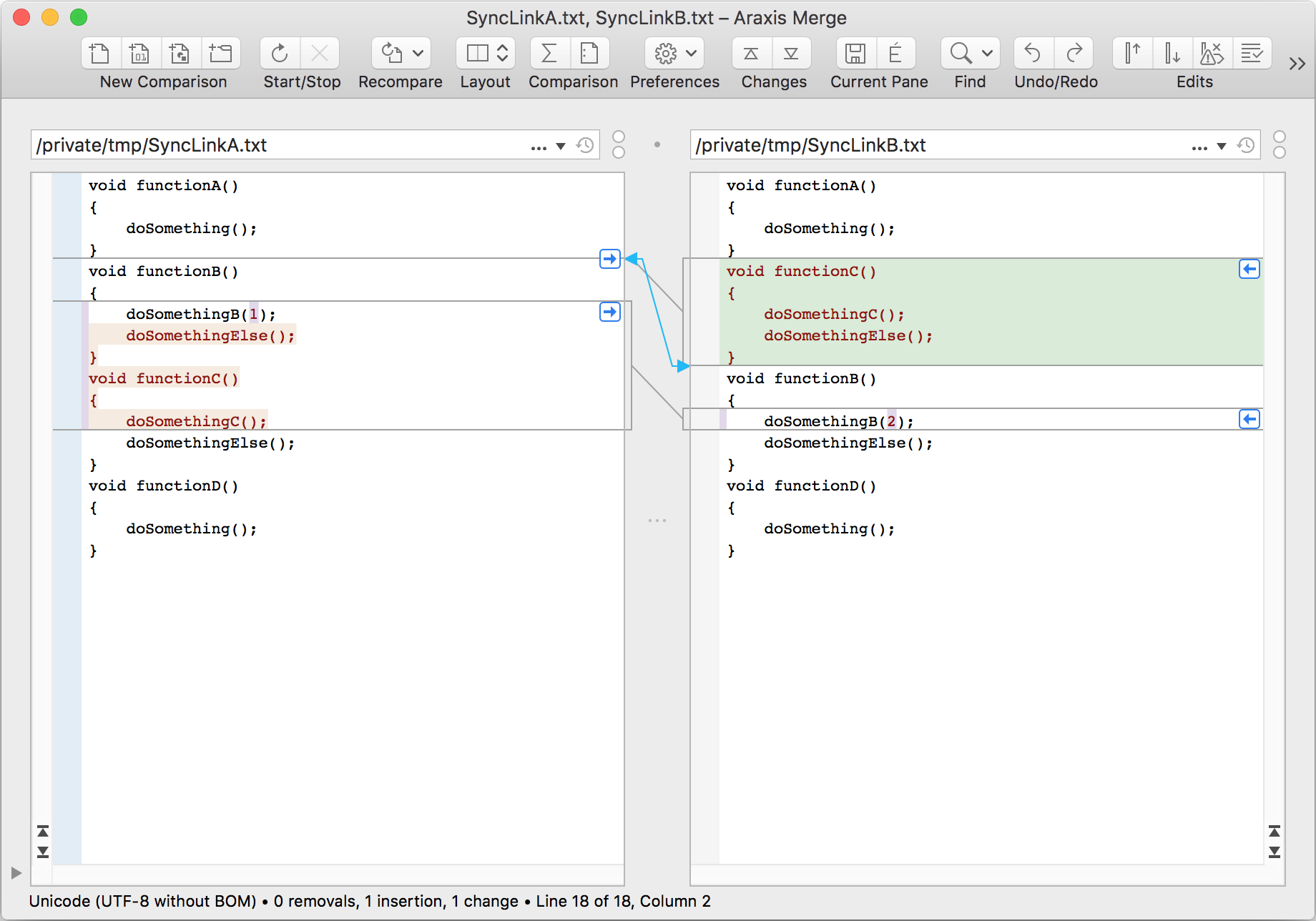Start a new file comparison

tap(100, 53)
